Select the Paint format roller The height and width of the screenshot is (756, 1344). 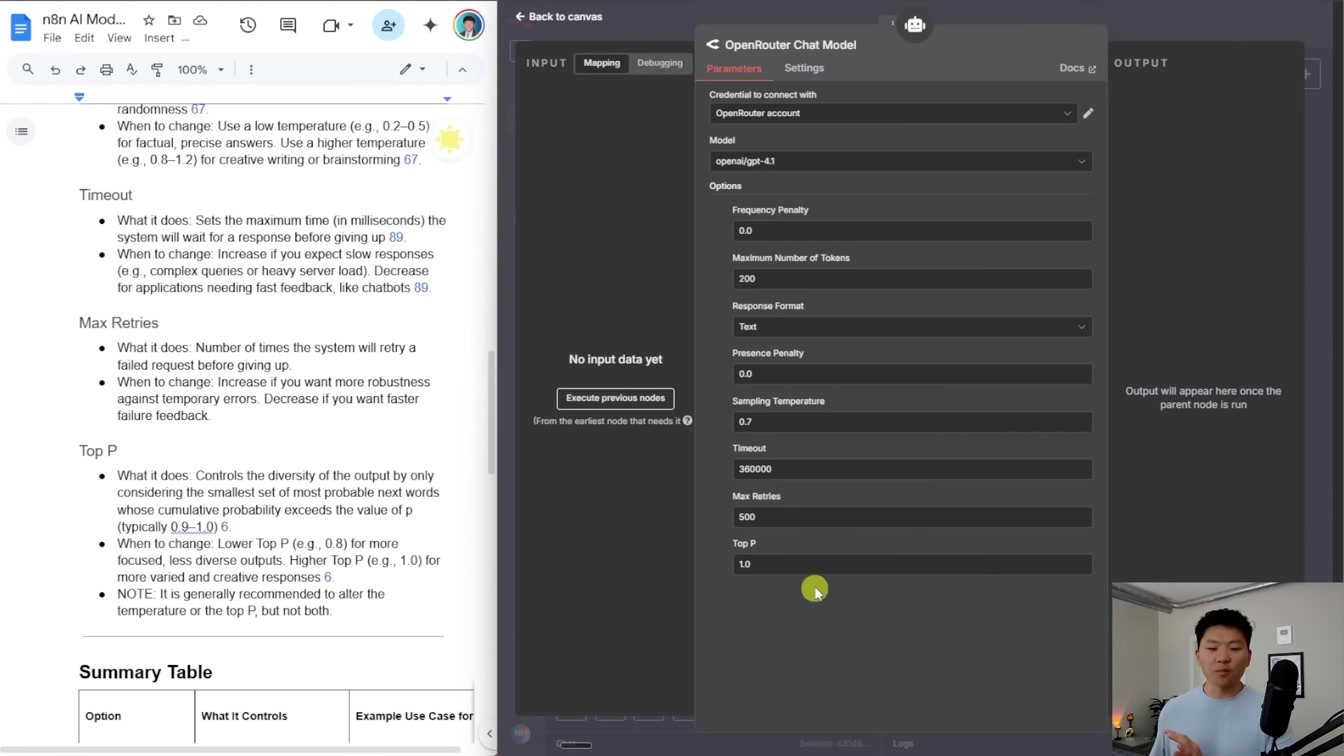[x=157, y=70]
